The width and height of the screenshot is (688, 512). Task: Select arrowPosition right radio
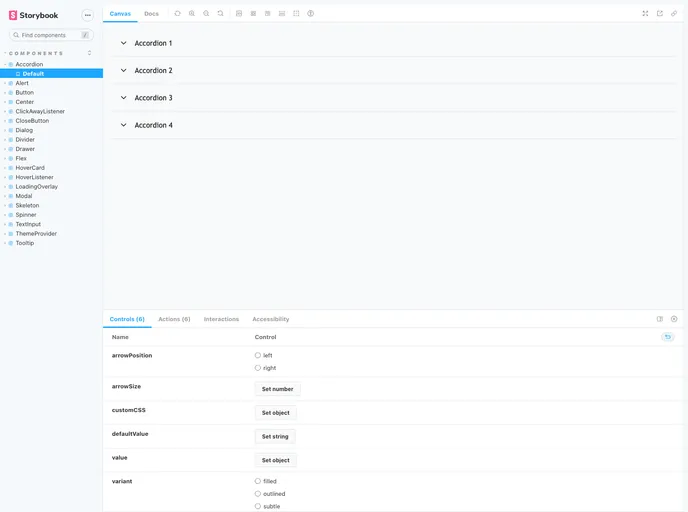[258, 368]
